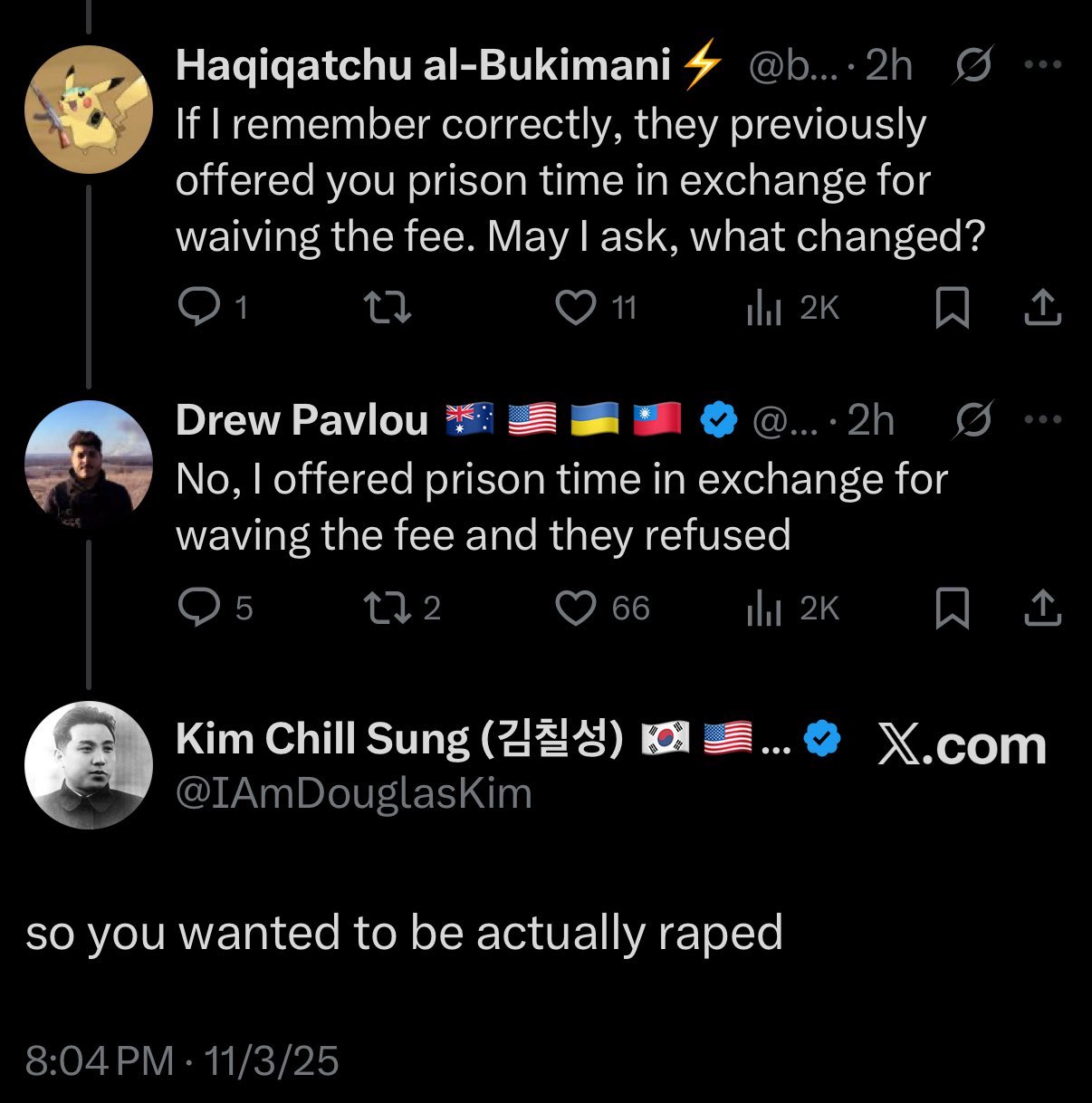Open Drew Pavlou's profile picture
This screenshot has height=1103, width=1092.
pos(88,465)
